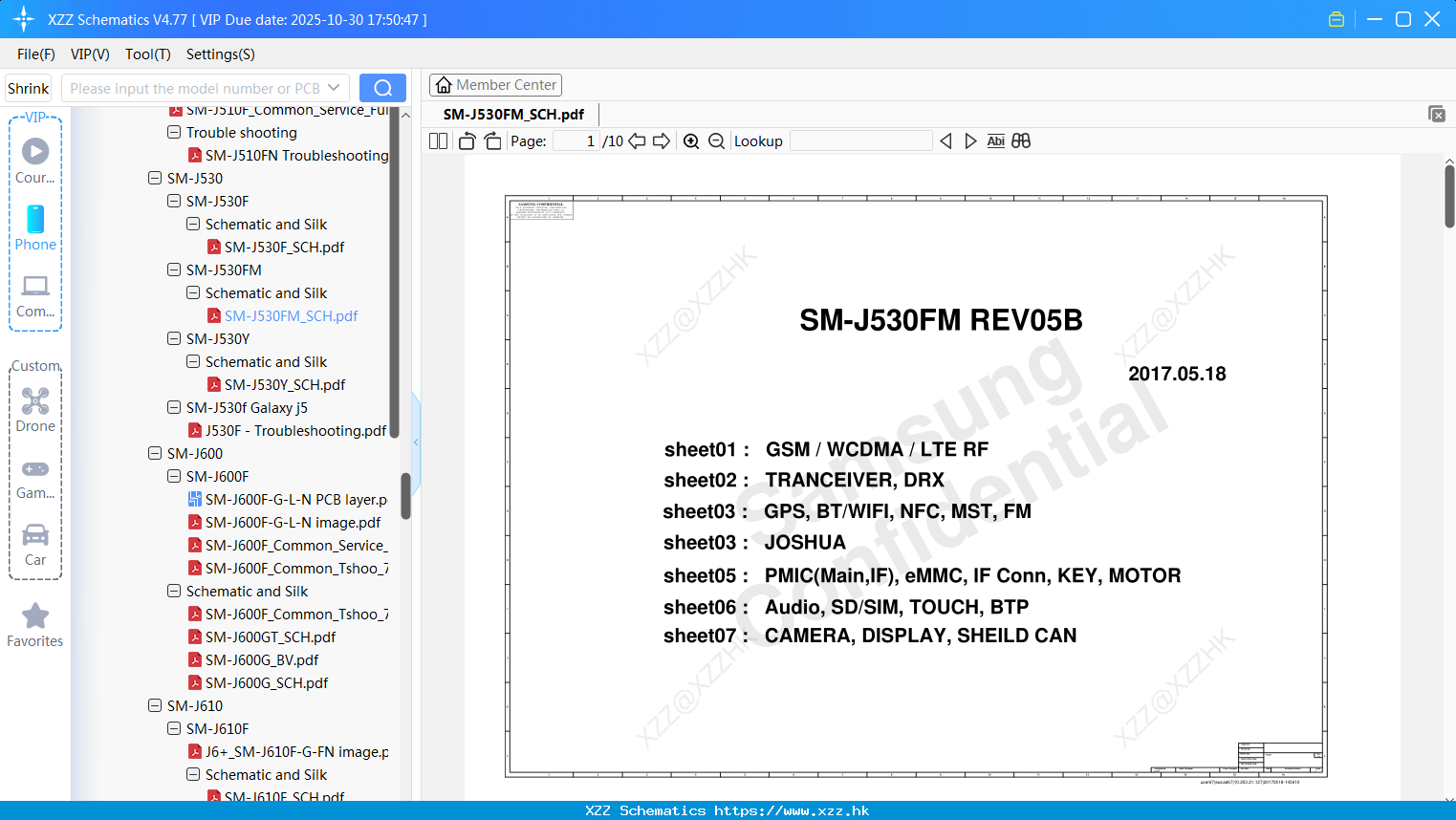Open SM-J600F-G-L-N PCB layer file

(x=288, y=499)
